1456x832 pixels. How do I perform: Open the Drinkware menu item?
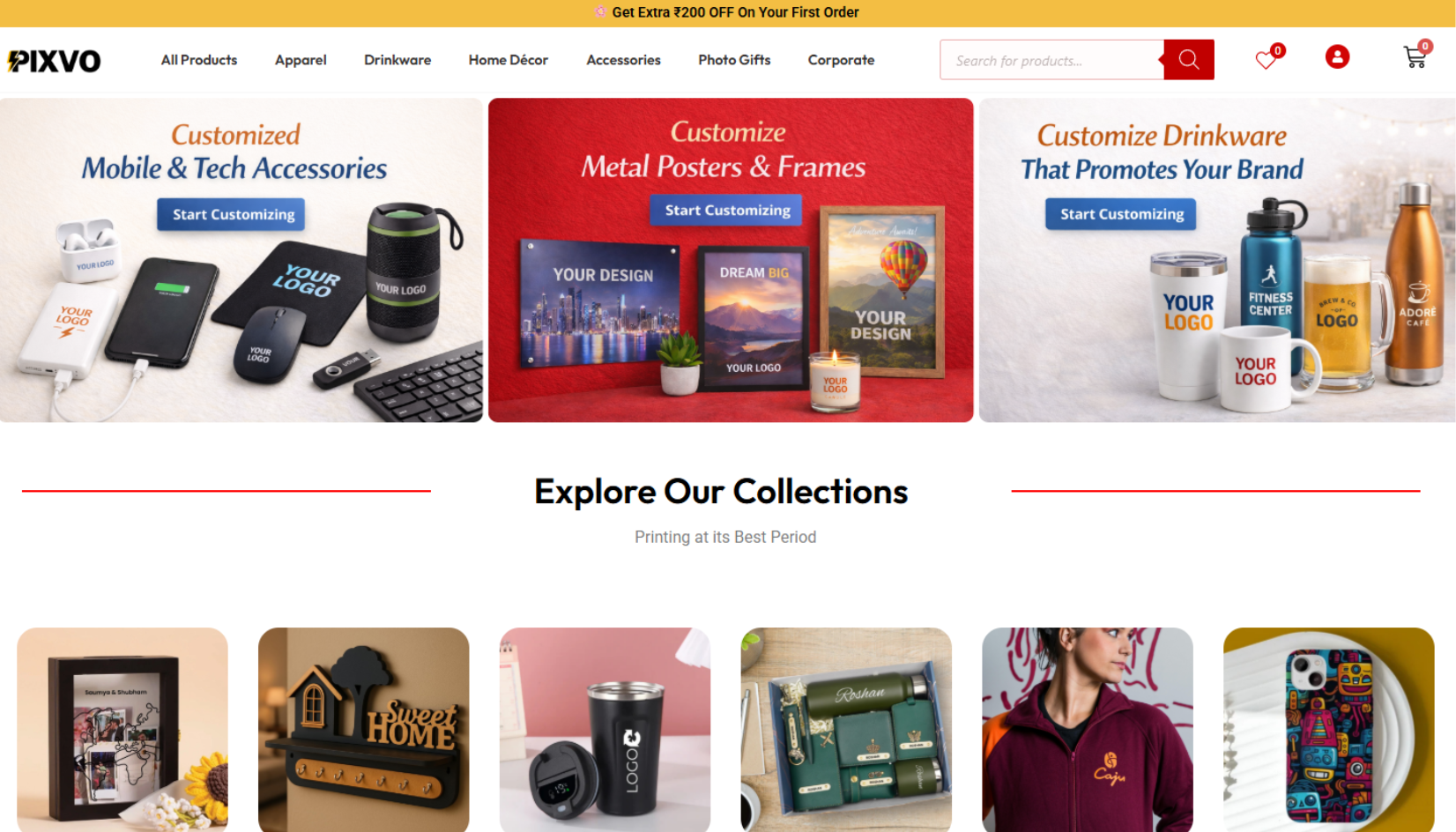click(397, 60)
